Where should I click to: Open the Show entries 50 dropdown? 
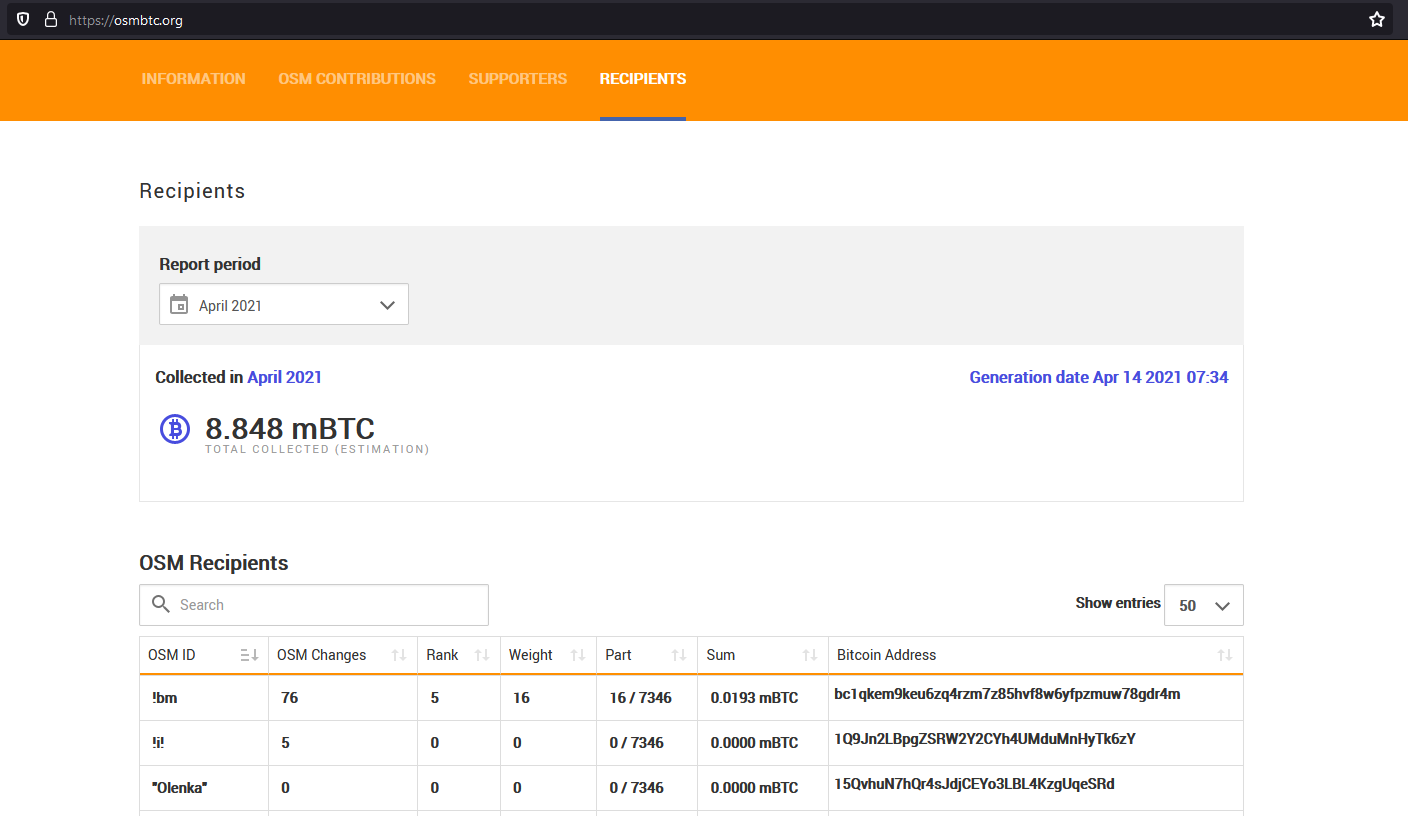[1204, 605]
